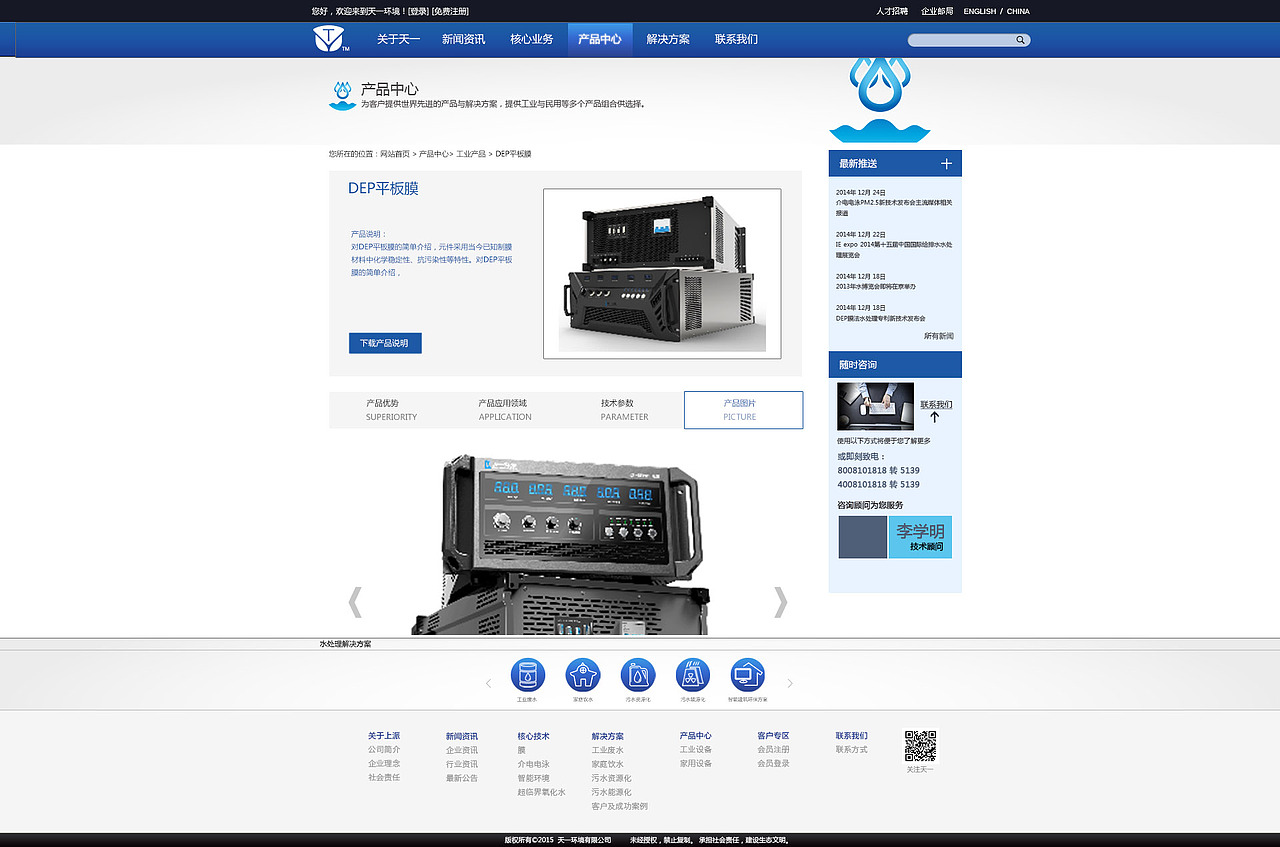Open the 企业邮局 top link
The width and height of the screenshot is (1280, 847).
click(937, 11)
